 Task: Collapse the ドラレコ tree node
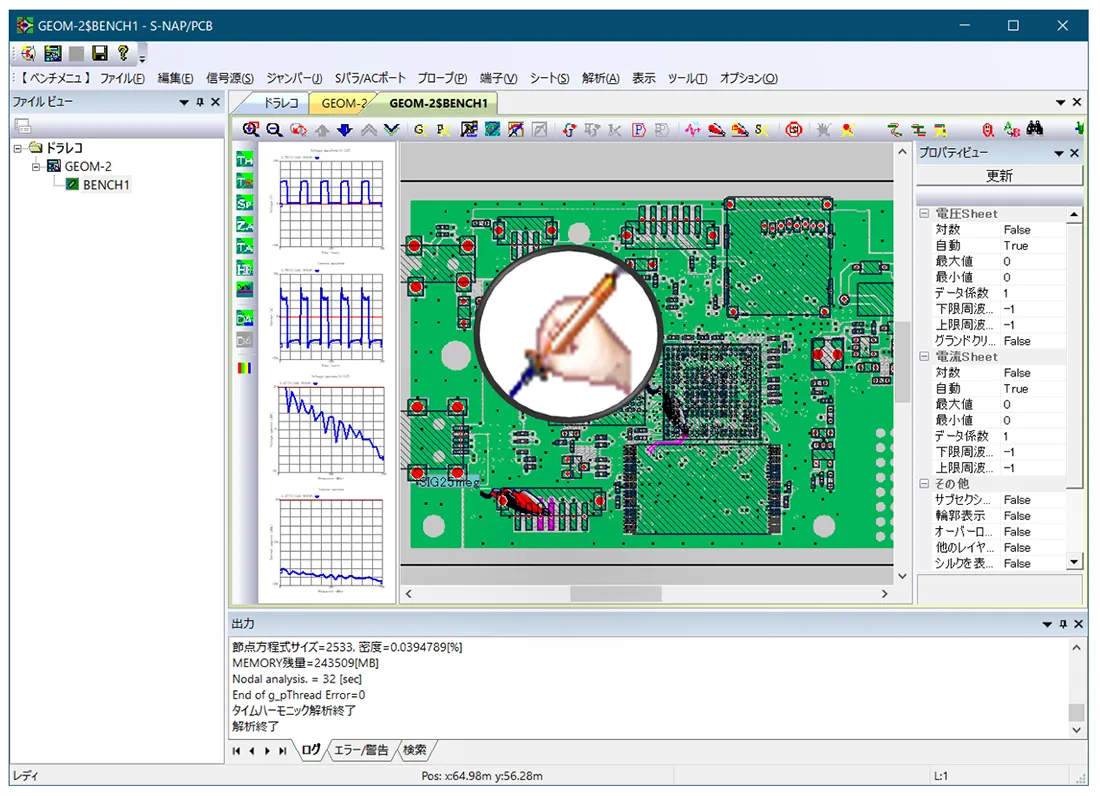(20, 148)
